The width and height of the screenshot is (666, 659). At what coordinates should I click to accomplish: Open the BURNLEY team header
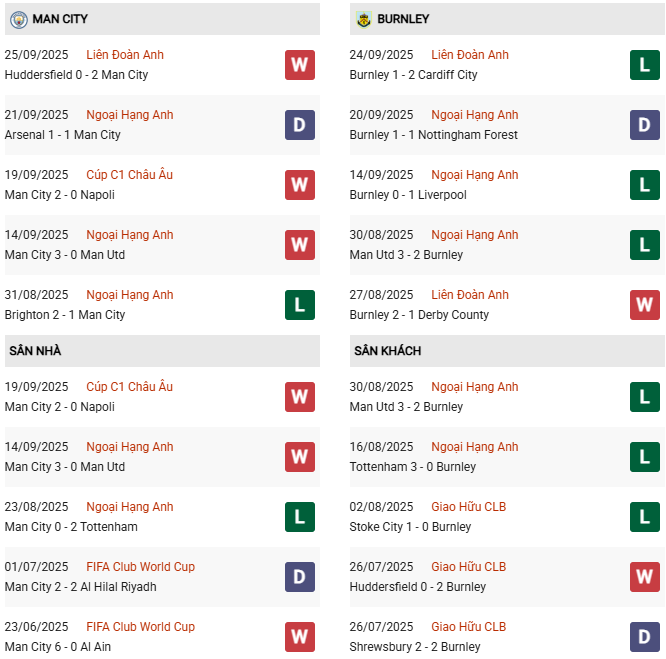(x=404, y=19)
